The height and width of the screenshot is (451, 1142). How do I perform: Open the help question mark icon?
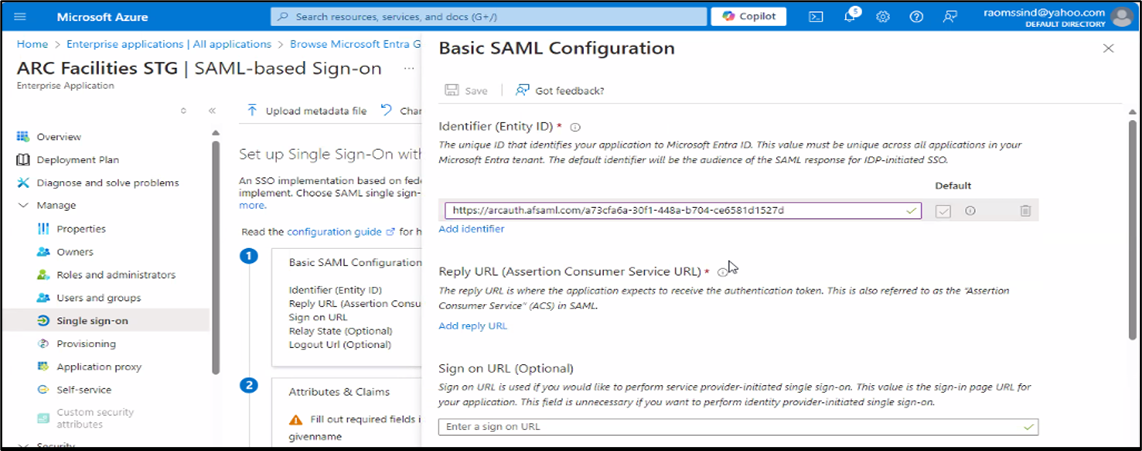pyautogui.click(x=916, y=16)
